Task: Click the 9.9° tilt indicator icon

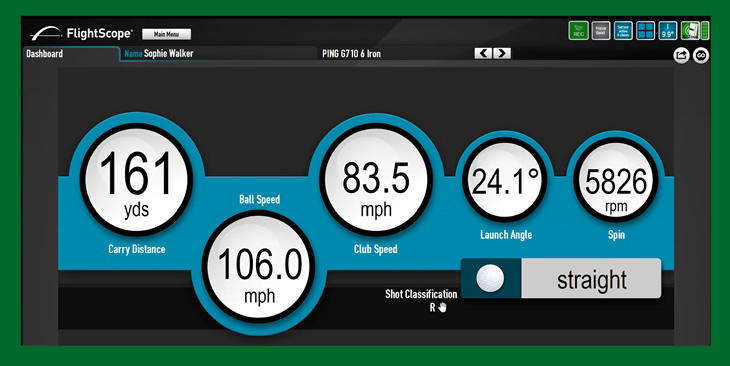Action: 668,31
